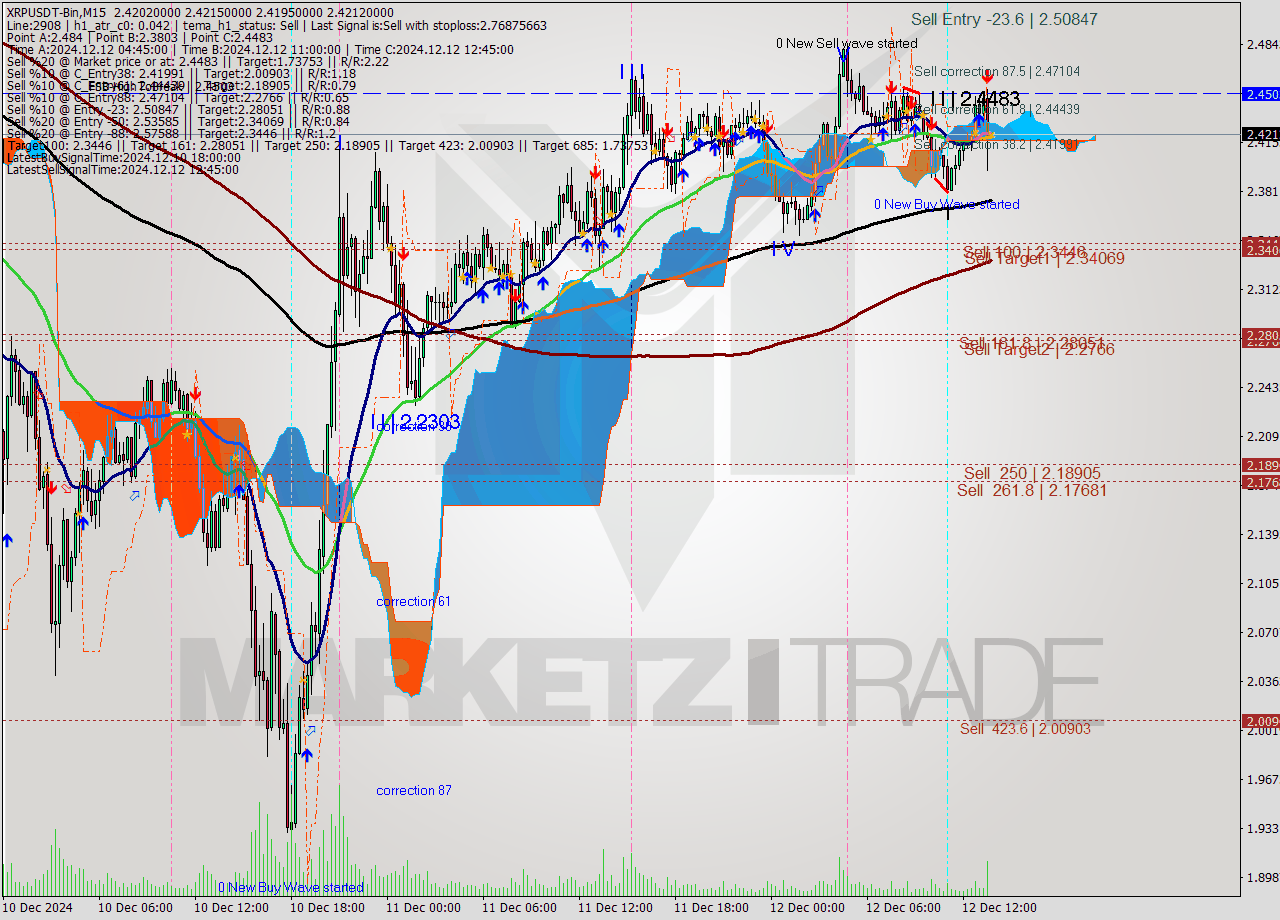1280x920 pixels.
Task: Click the red 2.176 price tag
Action: click(1260, 483)
